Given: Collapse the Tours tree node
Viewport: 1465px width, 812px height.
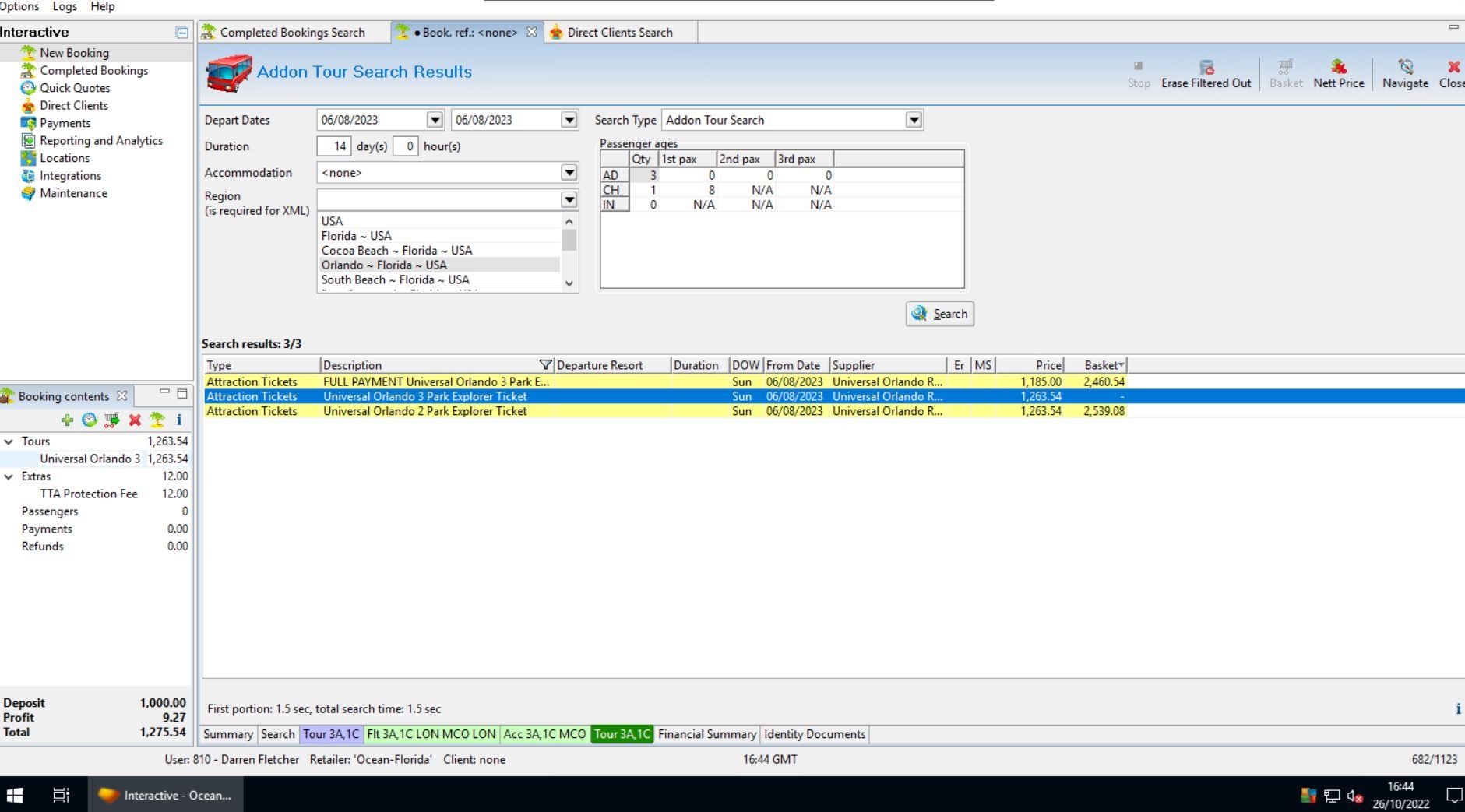Looking at the screenshot, I should (x=9, y=441).
